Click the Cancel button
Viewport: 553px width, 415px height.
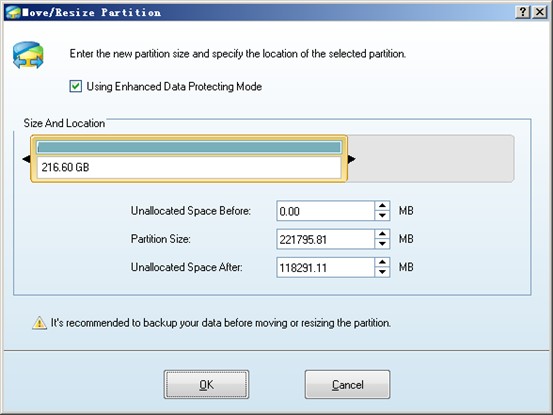point(347,384)
